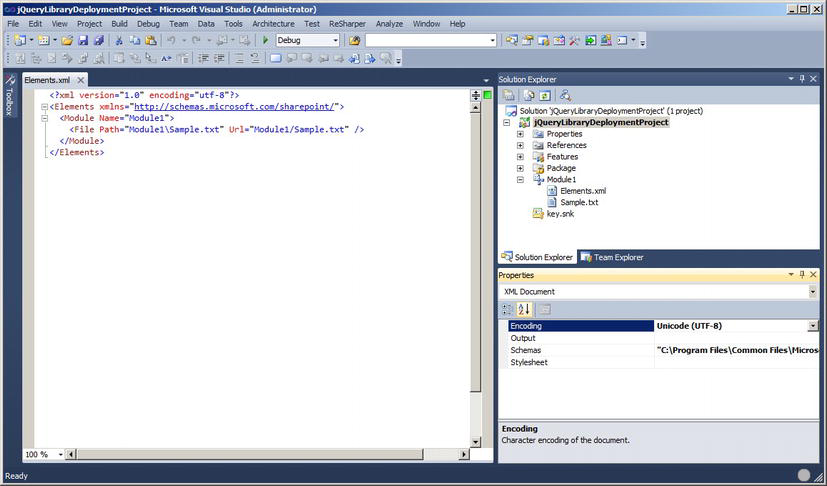Click the Find text input field

click(426, 40)
